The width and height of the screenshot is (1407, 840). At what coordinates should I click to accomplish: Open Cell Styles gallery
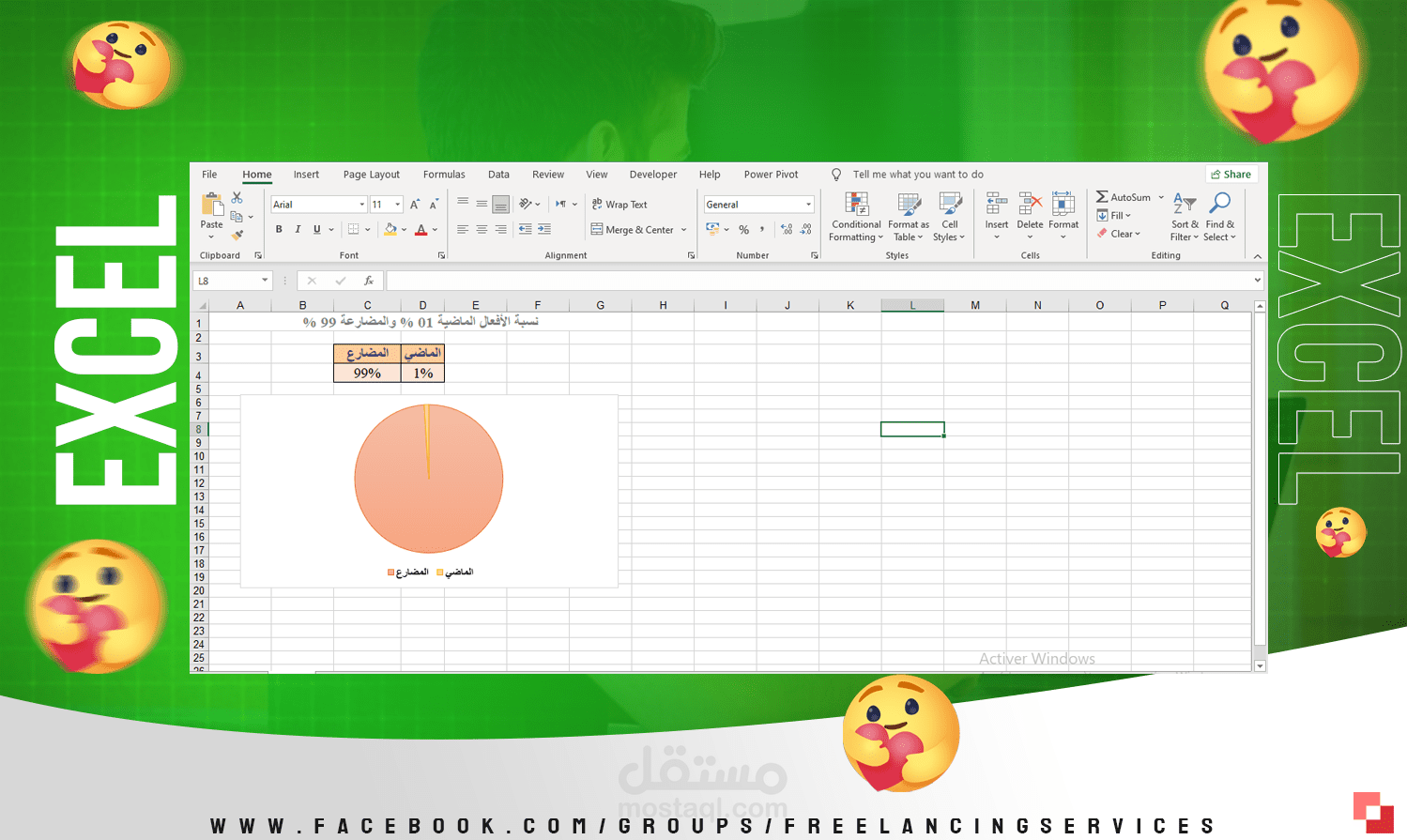coord(950,218)
